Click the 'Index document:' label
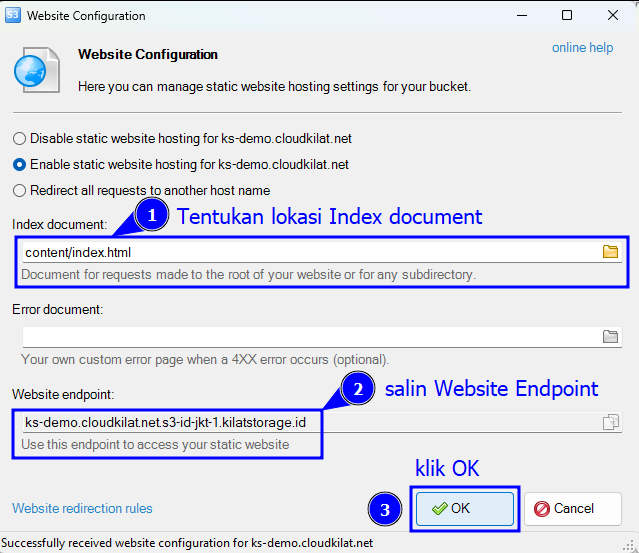 (59, 225)
